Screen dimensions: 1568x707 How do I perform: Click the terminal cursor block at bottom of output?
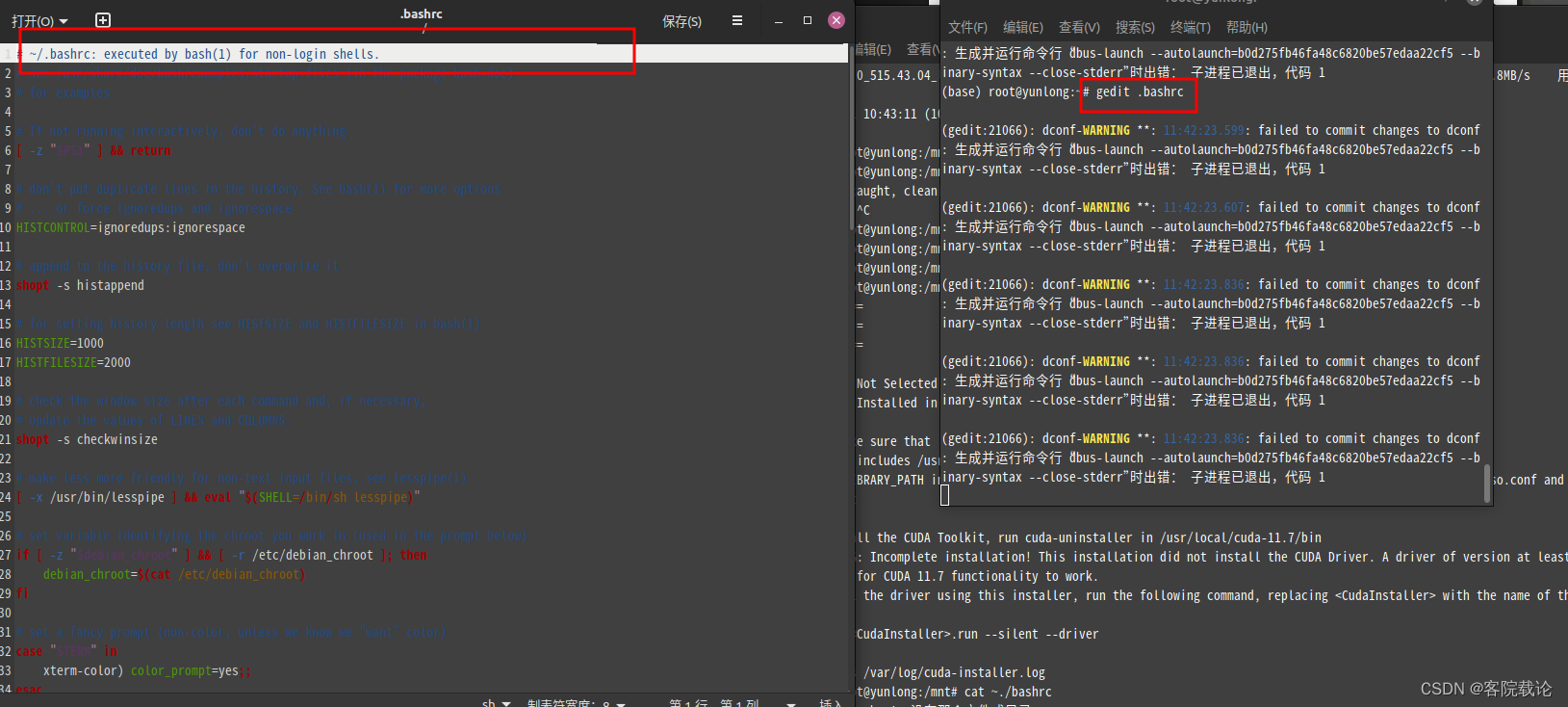point(945,495)
